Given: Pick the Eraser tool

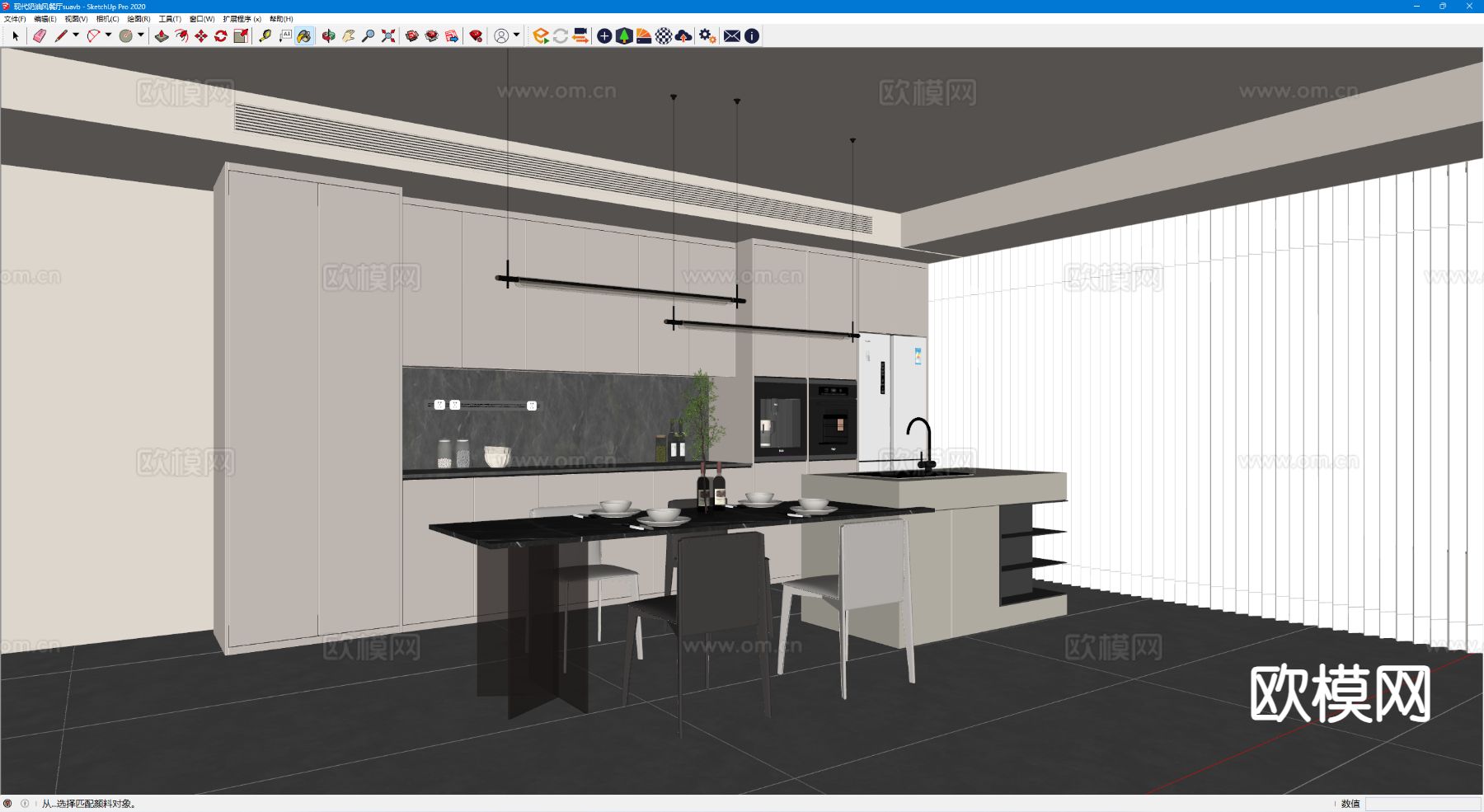Looking at the screenshot, I should pos(40,36).
